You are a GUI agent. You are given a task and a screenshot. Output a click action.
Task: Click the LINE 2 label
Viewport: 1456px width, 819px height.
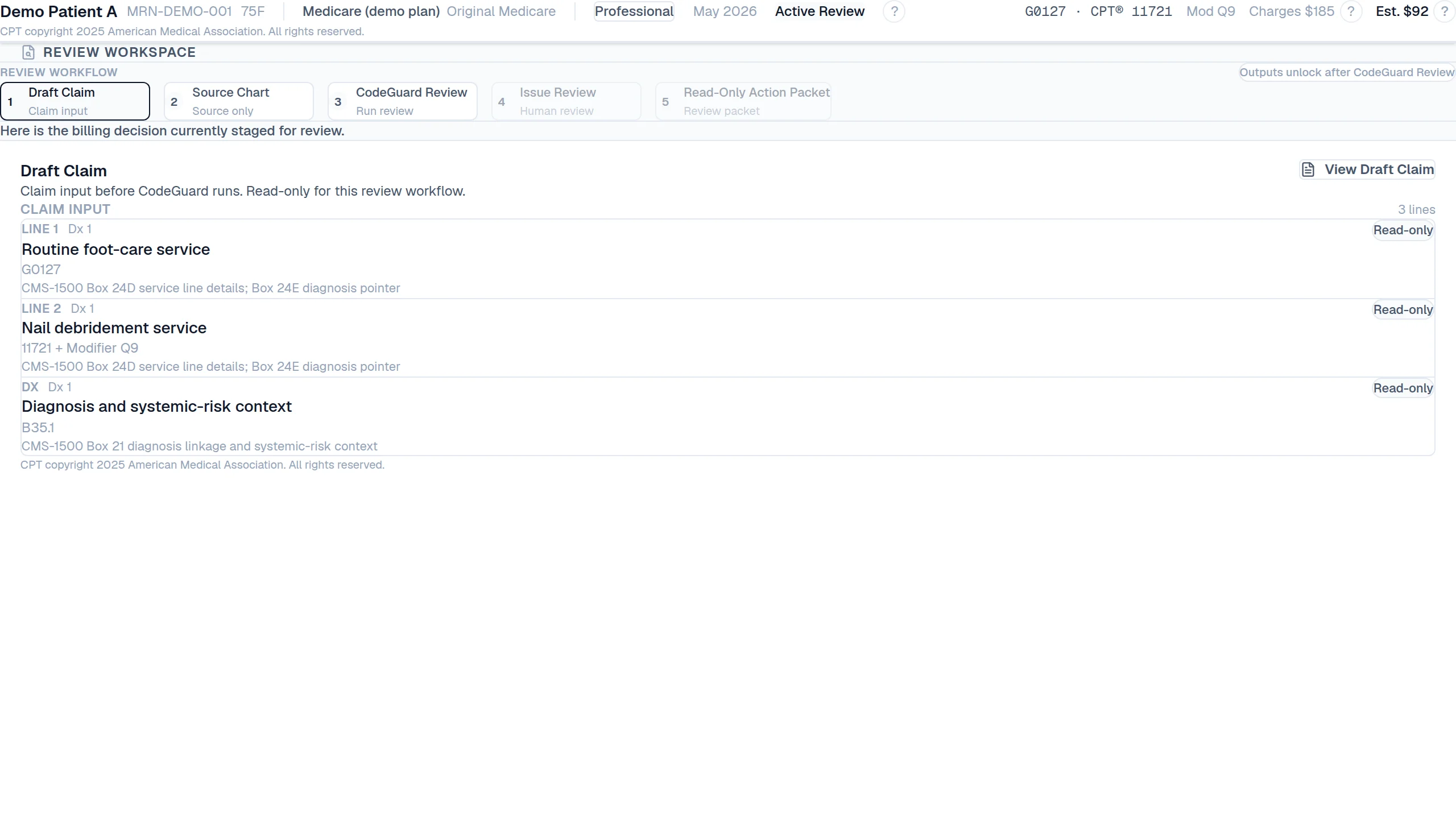click(41, 309)
